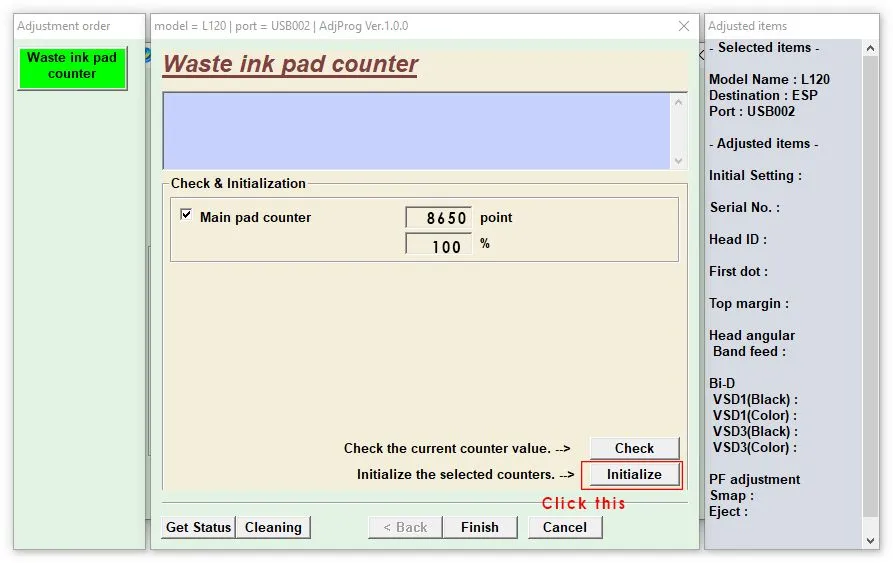Click the Initialize button
Image resolution: width=893 pixels, height=563 pixels.
point(634,474)
